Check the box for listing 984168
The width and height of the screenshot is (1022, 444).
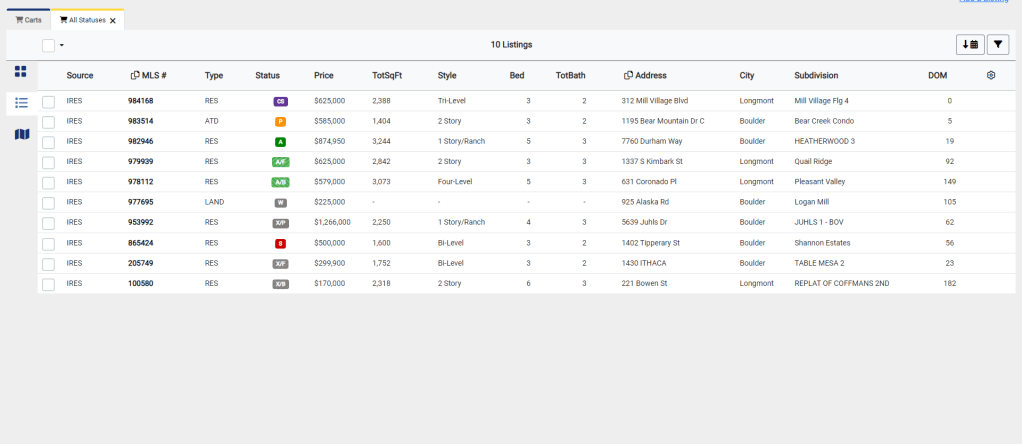click(48, 101)
